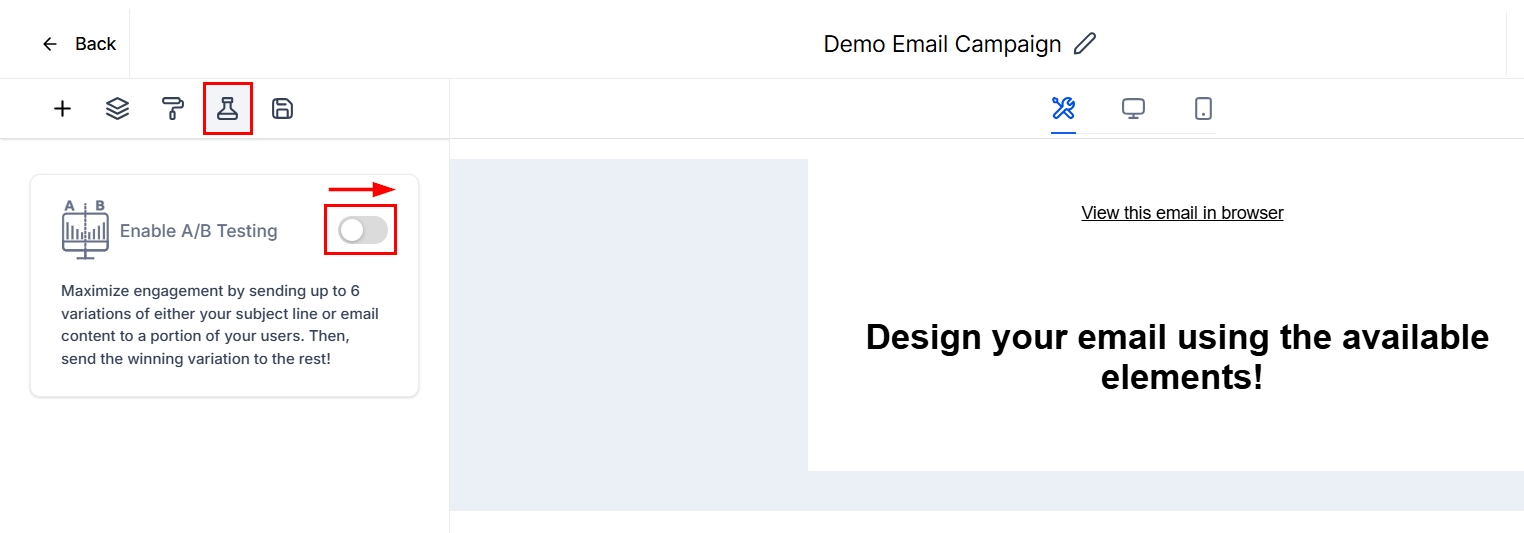The image size is (1524, 533).
Task: Click the A/B testing description paragraph
Action: [220, 325]
